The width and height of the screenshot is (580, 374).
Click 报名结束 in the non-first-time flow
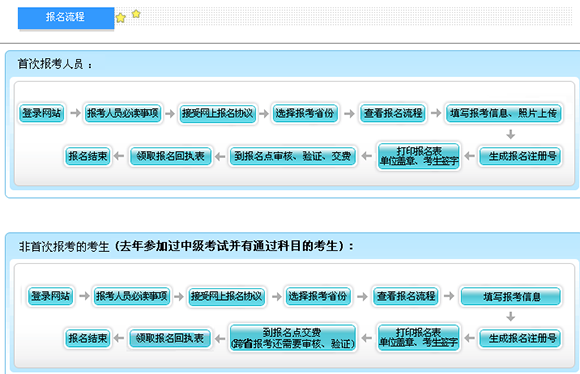[x=88, y=338]
